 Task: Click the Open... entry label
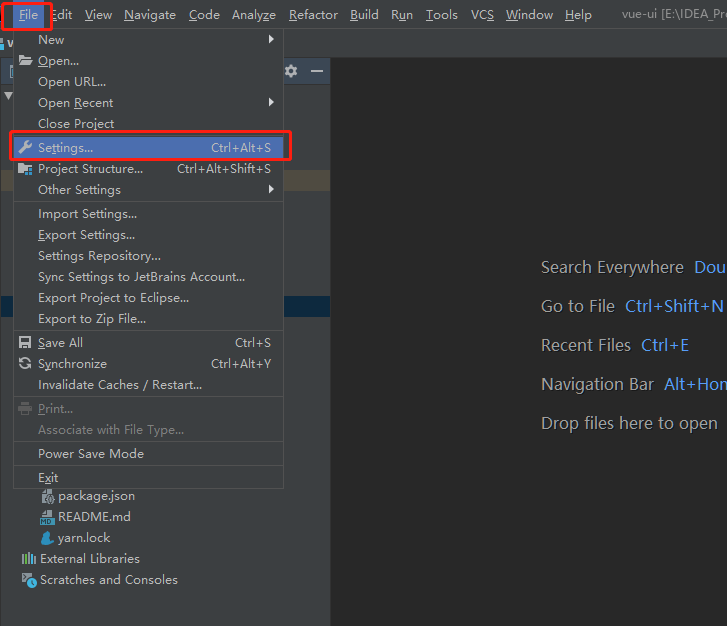tap(58, 61)
